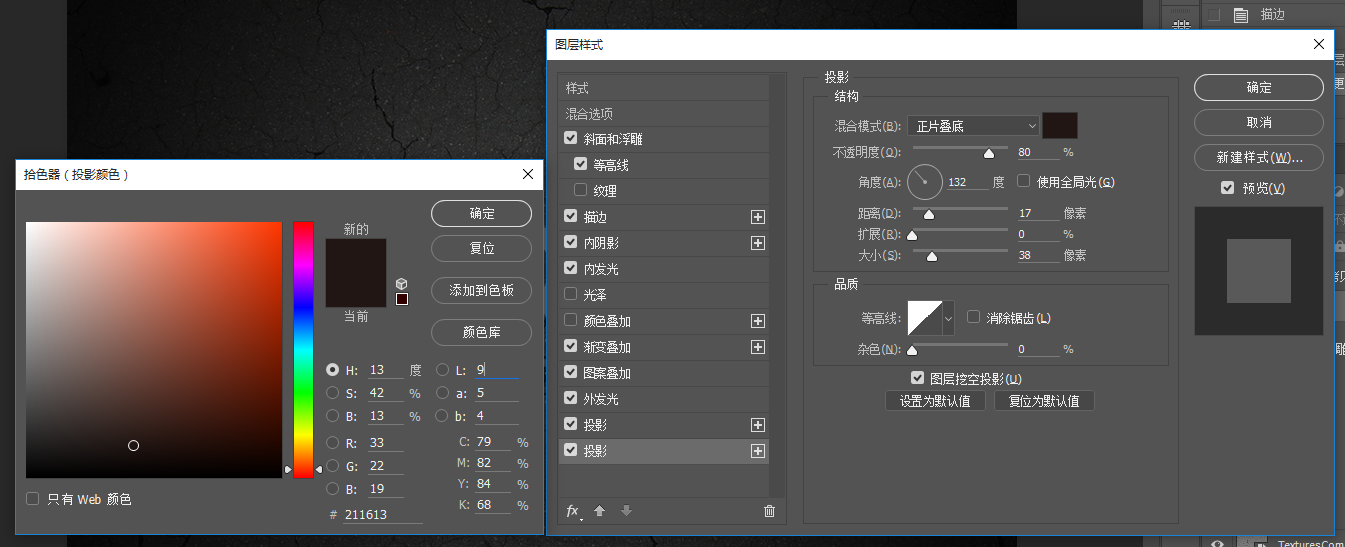Click the vertical hue spectrum slider
The height and width of the screenshot is (547, 1345).
[x=303, y=350]
